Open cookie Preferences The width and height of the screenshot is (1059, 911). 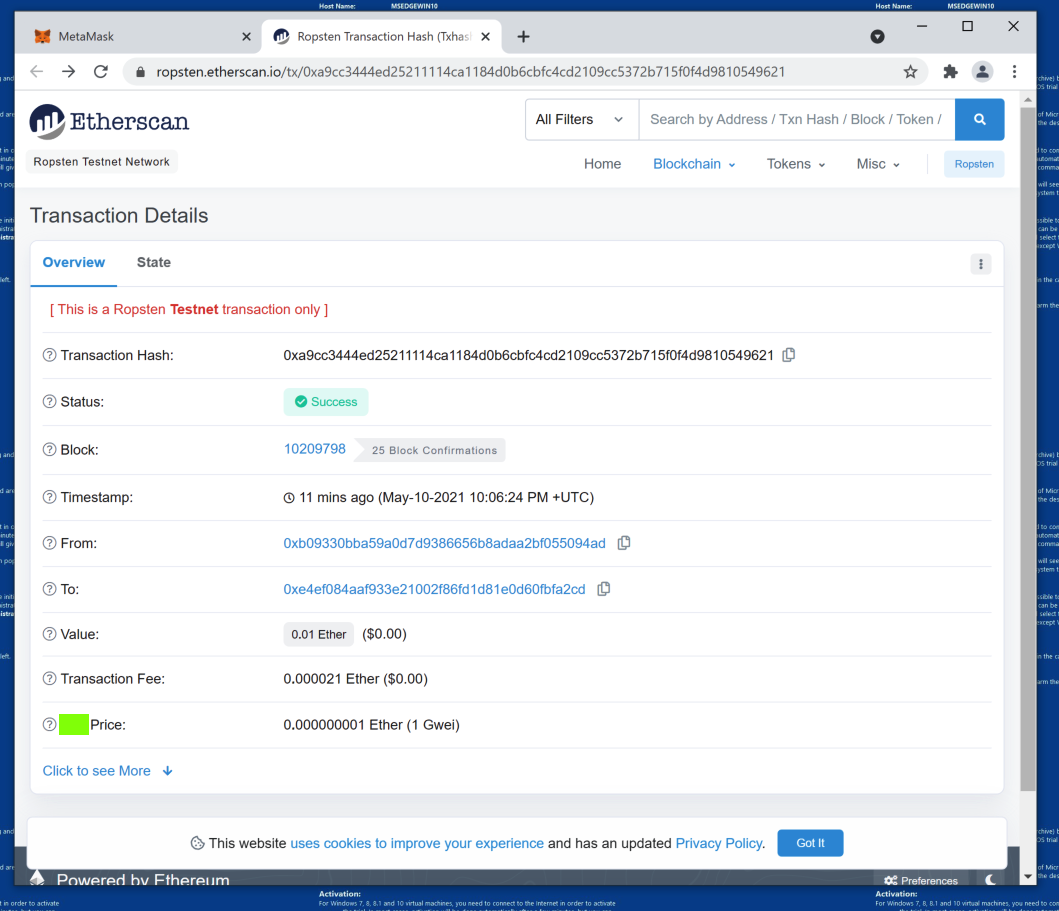[921, 881]
